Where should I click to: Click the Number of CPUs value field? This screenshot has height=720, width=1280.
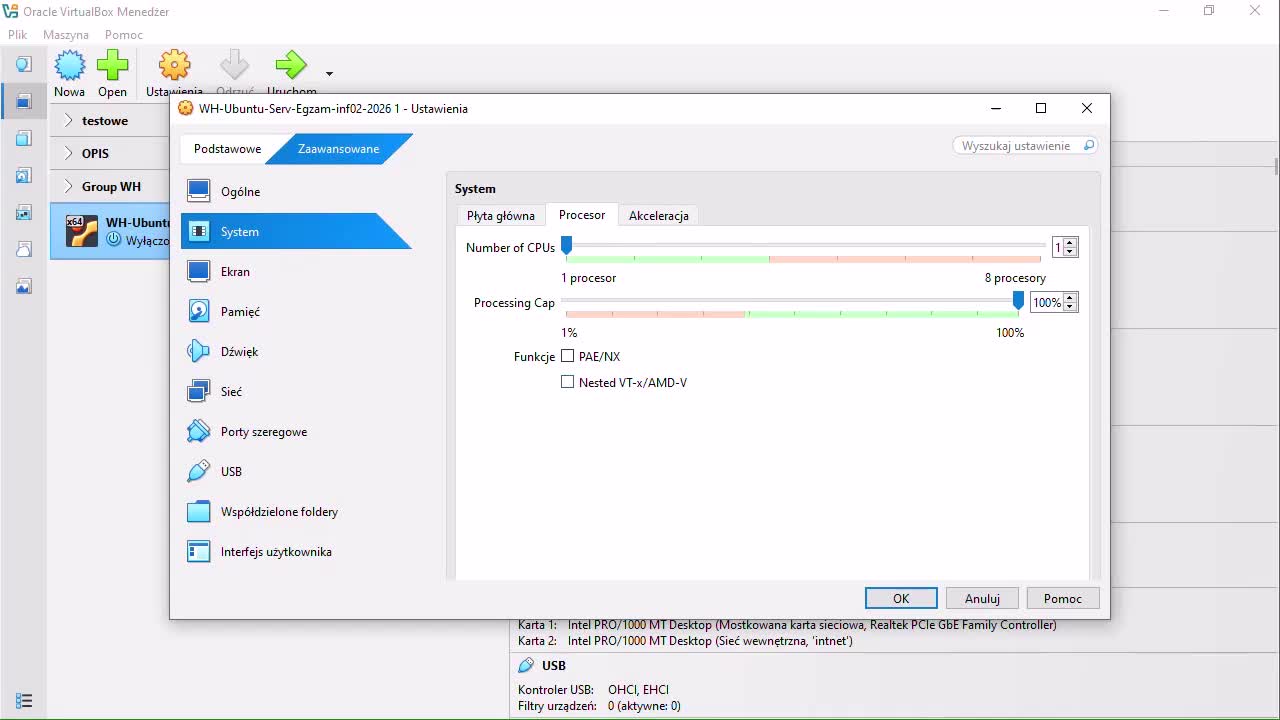[1058, 247]
